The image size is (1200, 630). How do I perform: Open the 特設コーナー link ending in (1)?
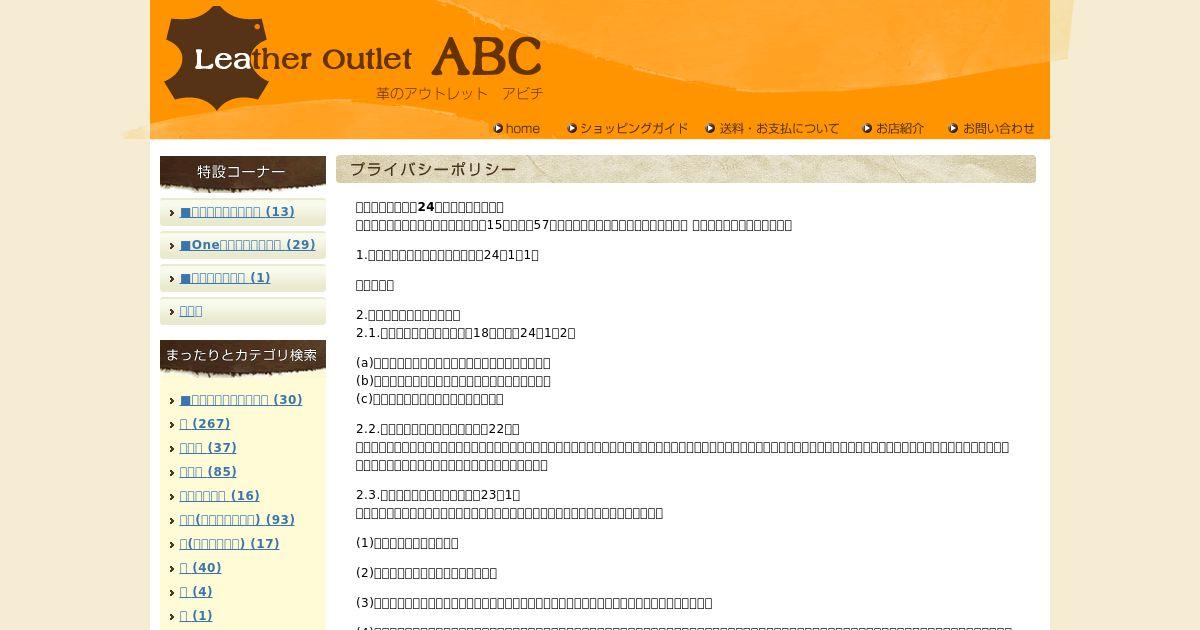(225, 278)
